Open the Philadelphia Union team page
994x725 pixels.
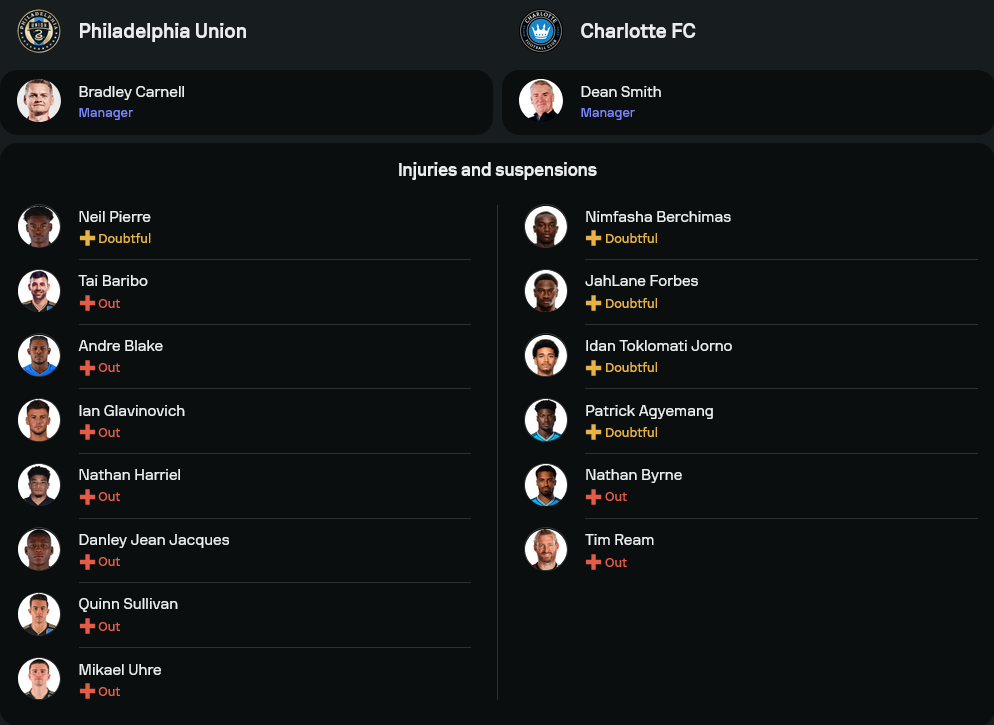(162, 31)
